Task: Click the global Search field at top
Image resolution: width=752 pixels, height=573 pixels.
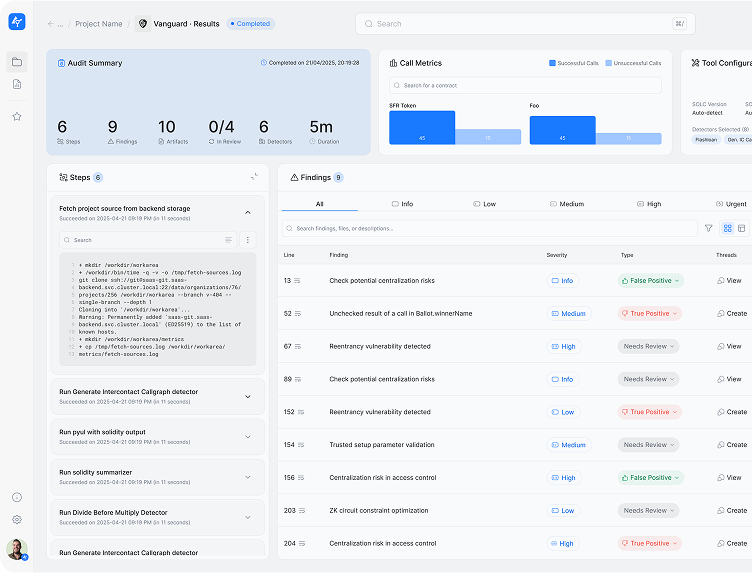Action: pos(525,23)
